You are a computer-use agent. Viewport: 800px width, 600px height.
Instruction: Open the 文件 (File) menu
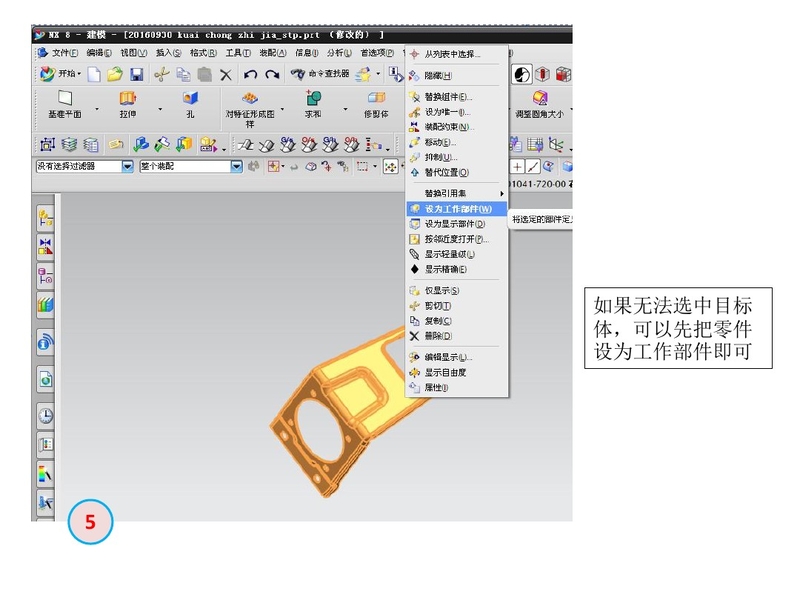click(64, 52)
